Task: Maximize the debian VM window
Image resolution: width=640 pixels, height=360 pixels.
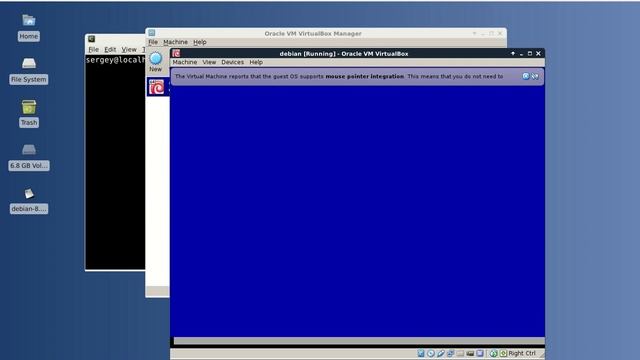Action: 530,53
